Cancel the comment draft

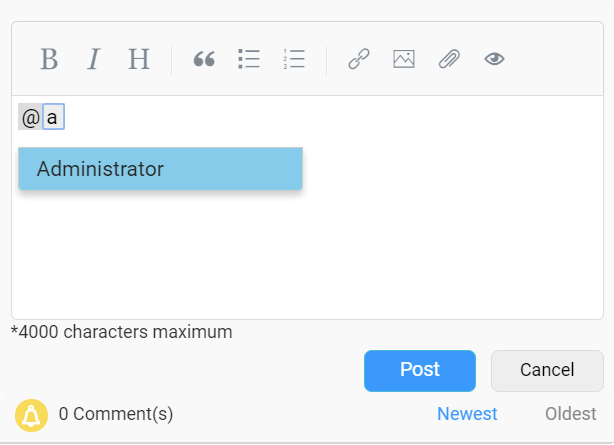[x=547, y=370]
